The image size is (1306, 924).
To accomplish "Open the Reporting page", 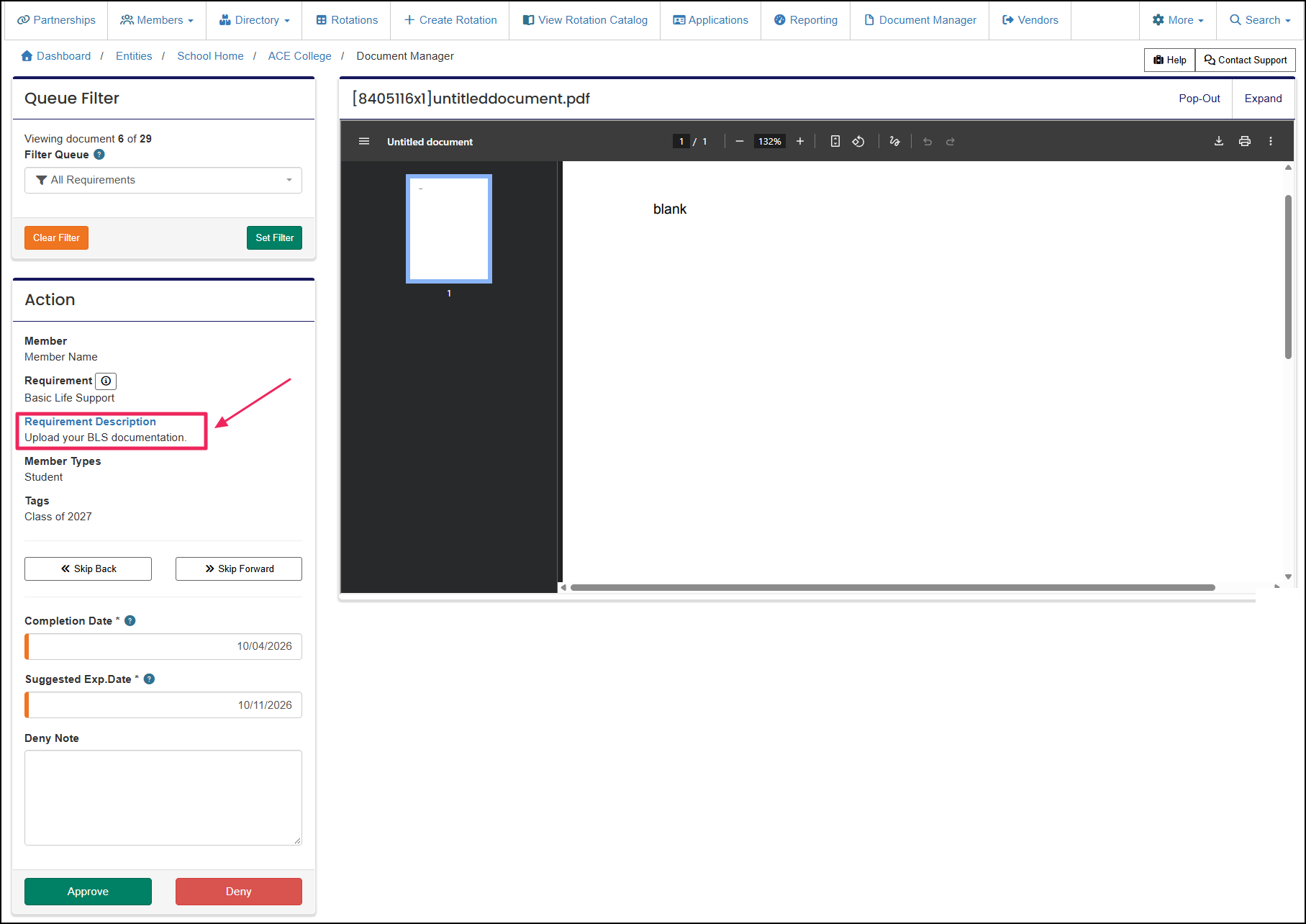I will coord(806,20).
